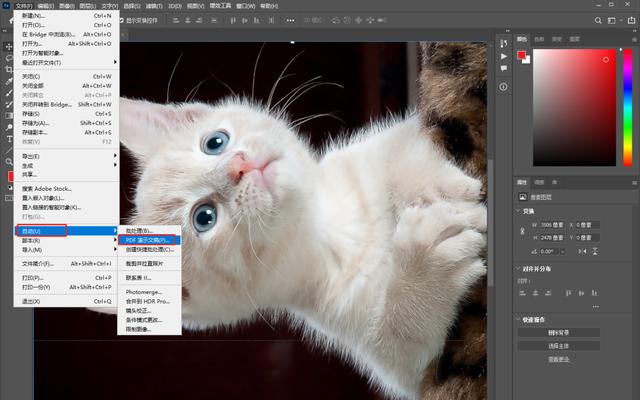This screenshot has height=400, width=640.
Task: Pick the Eyedropper tool
Action: tap(8, 83)
